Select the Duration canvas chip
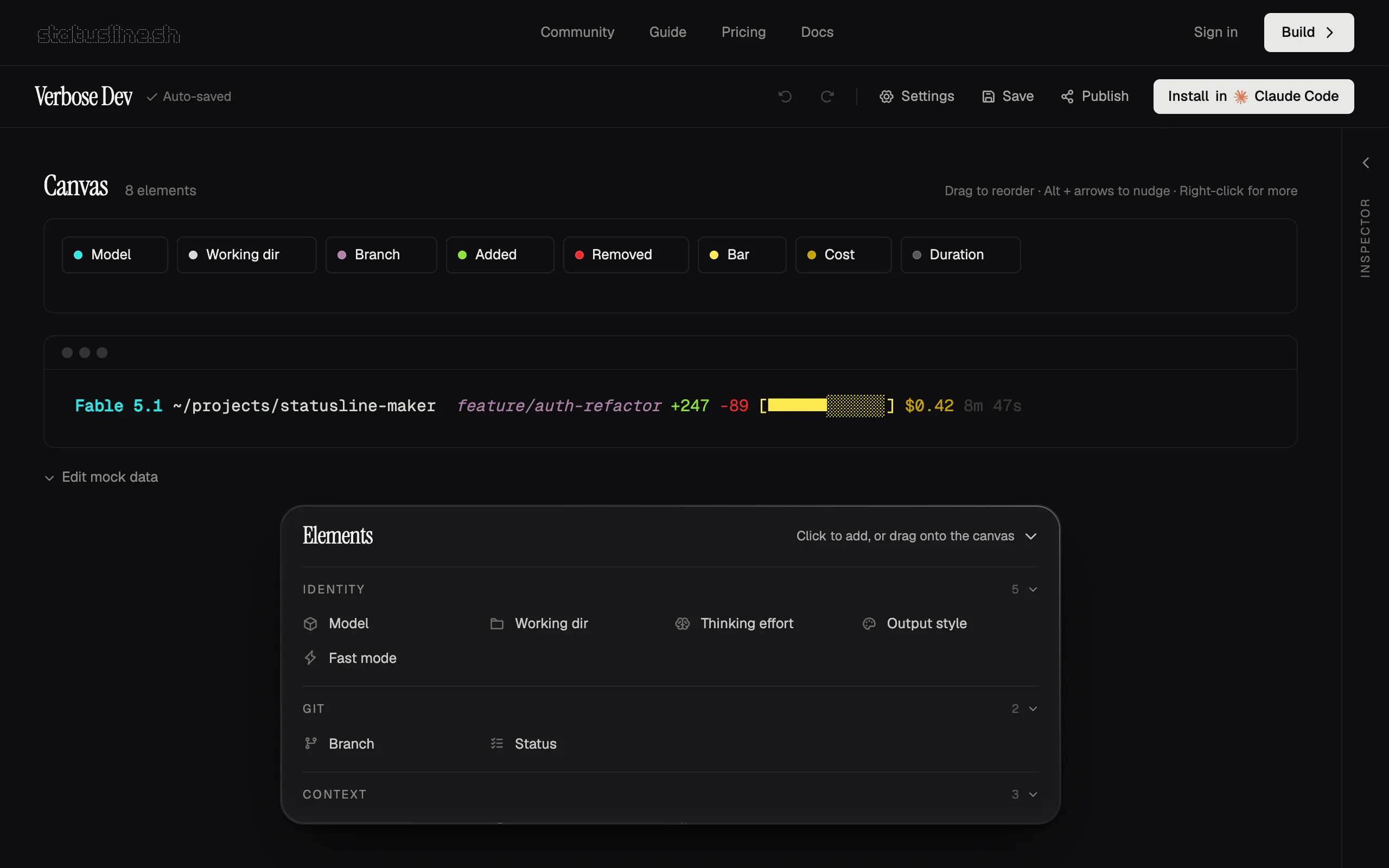Screen dimensions: 1389x868 click(960, 255)
